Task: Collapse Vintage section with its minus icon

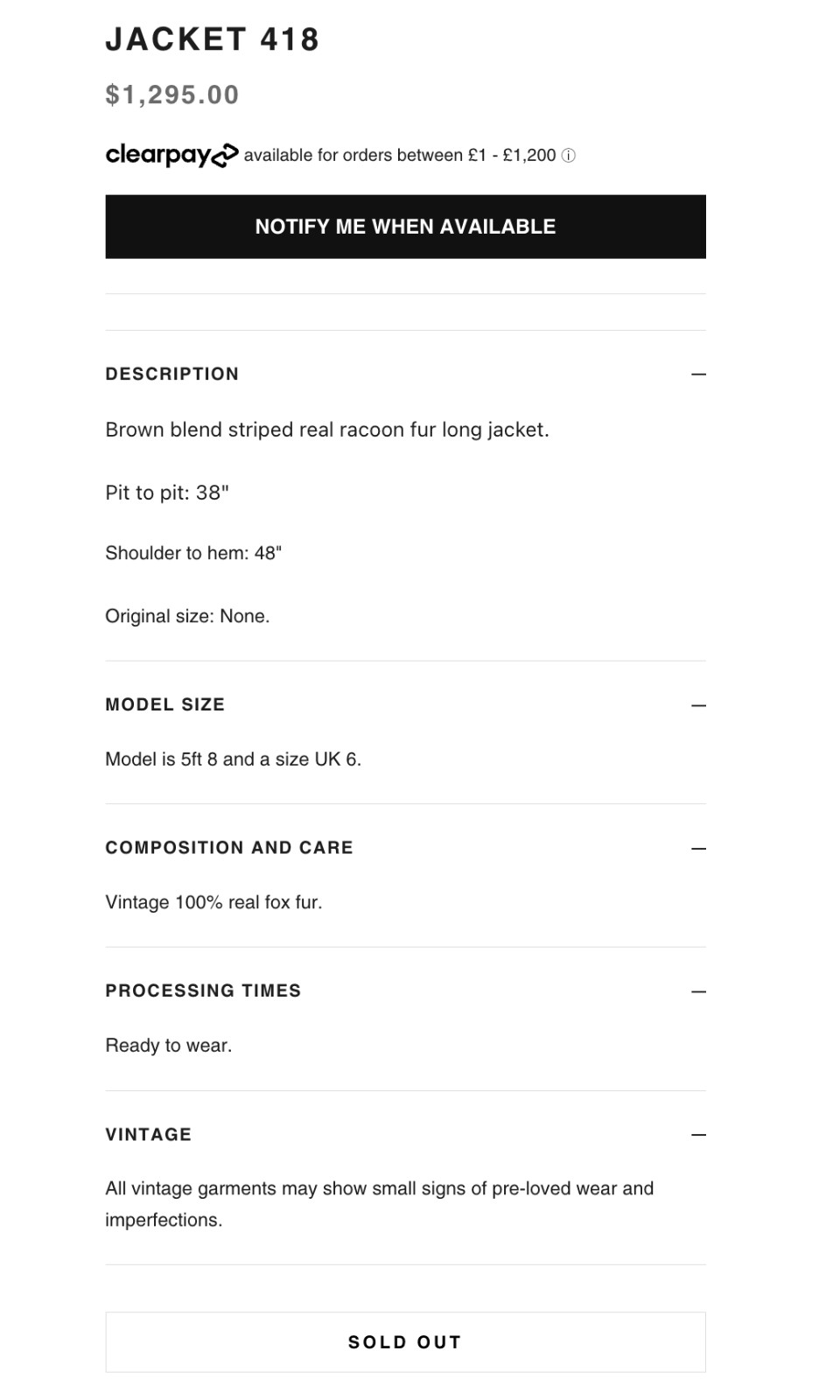Action: coord(698,1135)
